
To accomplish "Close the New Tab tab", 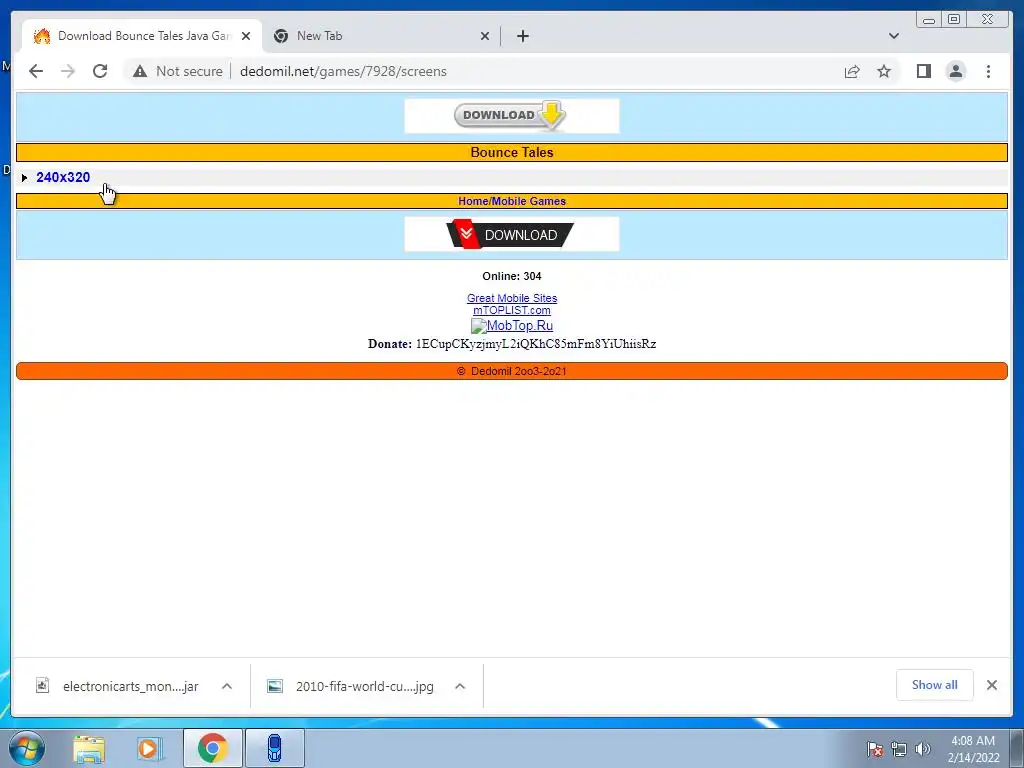I will click(485, 36).
